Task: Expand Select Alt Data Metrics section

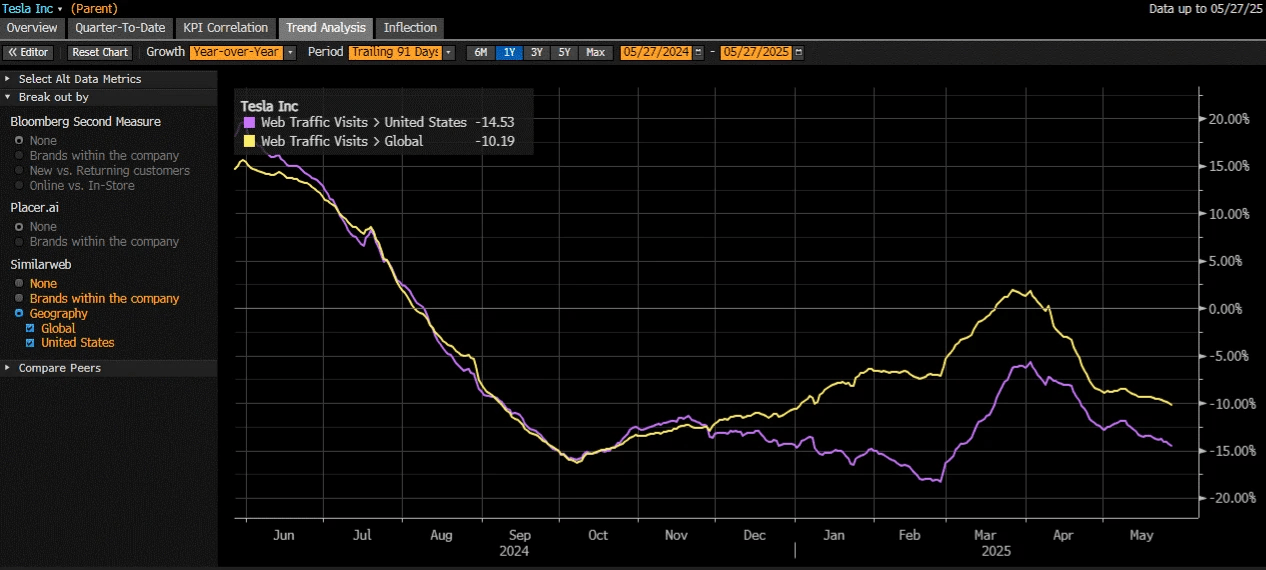Action: click(108, 79)
